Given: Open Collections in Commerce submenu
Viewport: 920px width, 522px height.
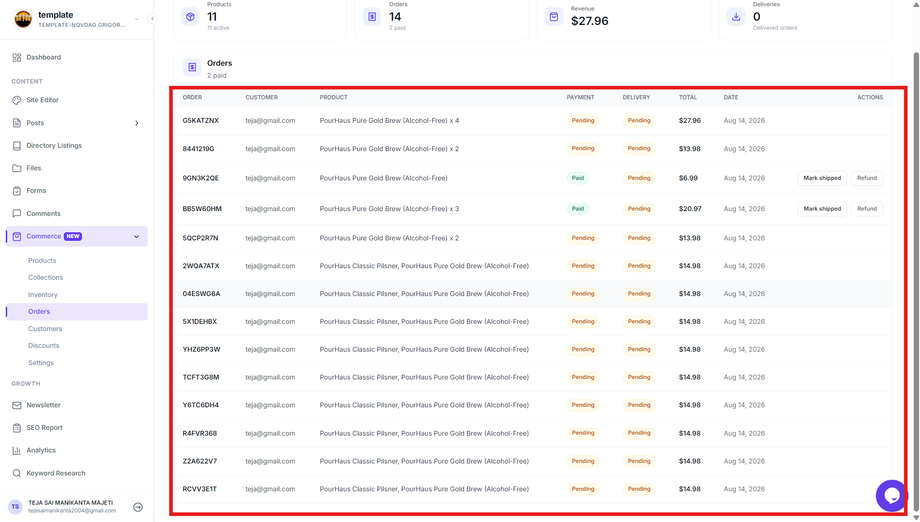Looking at the screenshot, I should [x=46, y=277].
